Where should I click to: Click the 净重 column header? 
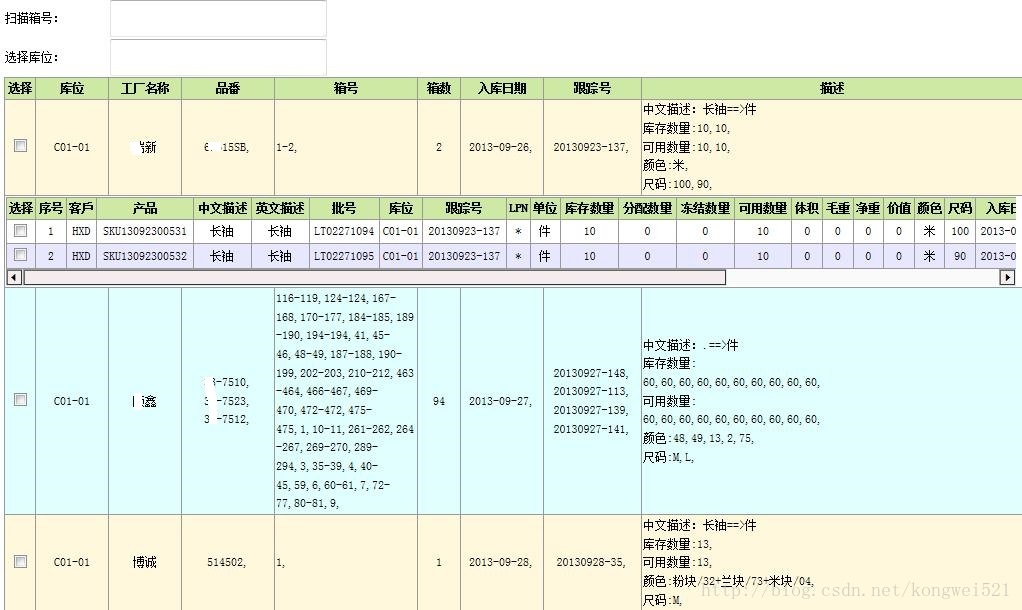[x=868, y=209]
